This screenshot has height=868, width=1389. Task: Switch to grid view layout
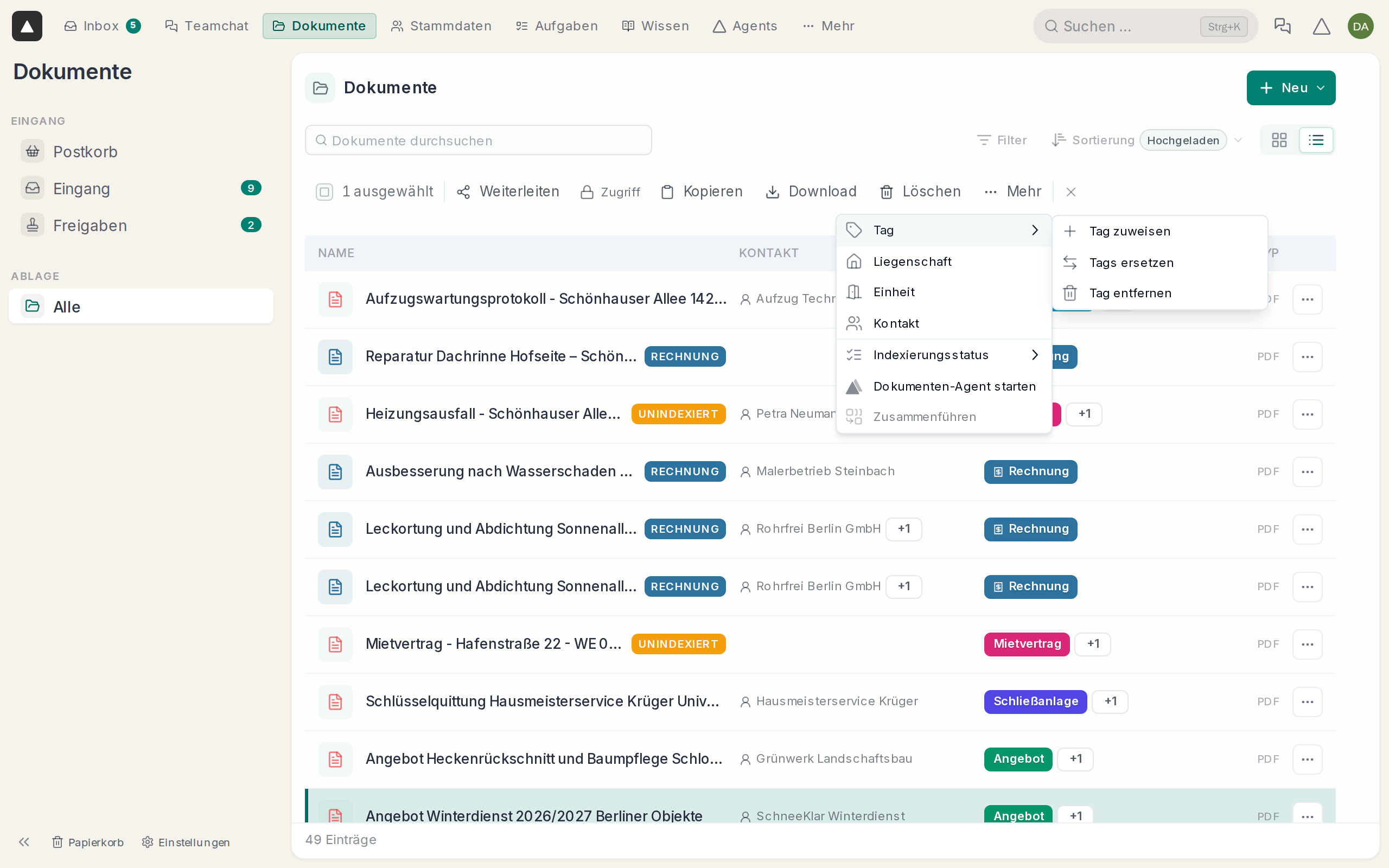click(1279, 140)
